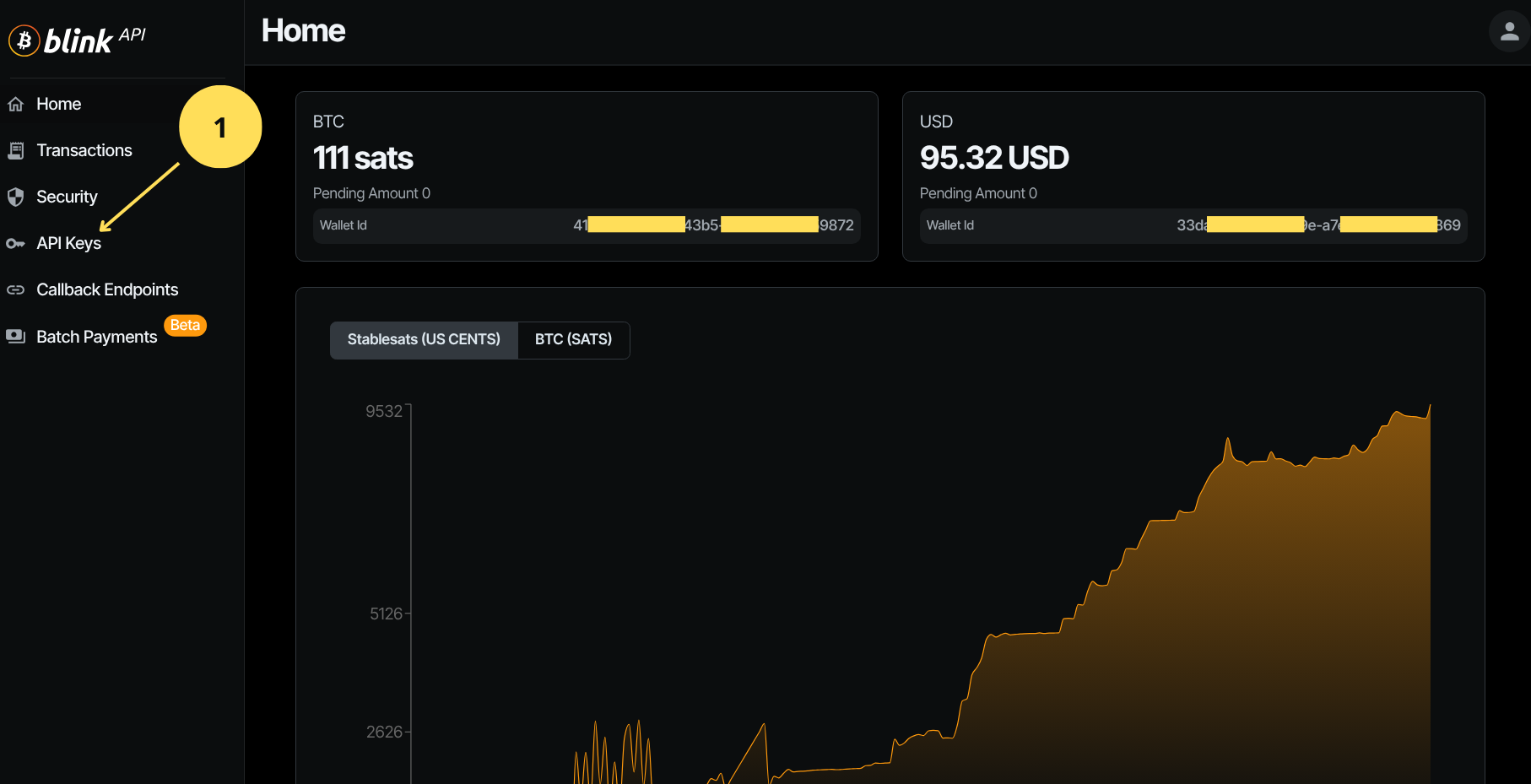This screenshot has width=1531, height=784.
Task: Open Callback Endpoints page
Action: 107,289
